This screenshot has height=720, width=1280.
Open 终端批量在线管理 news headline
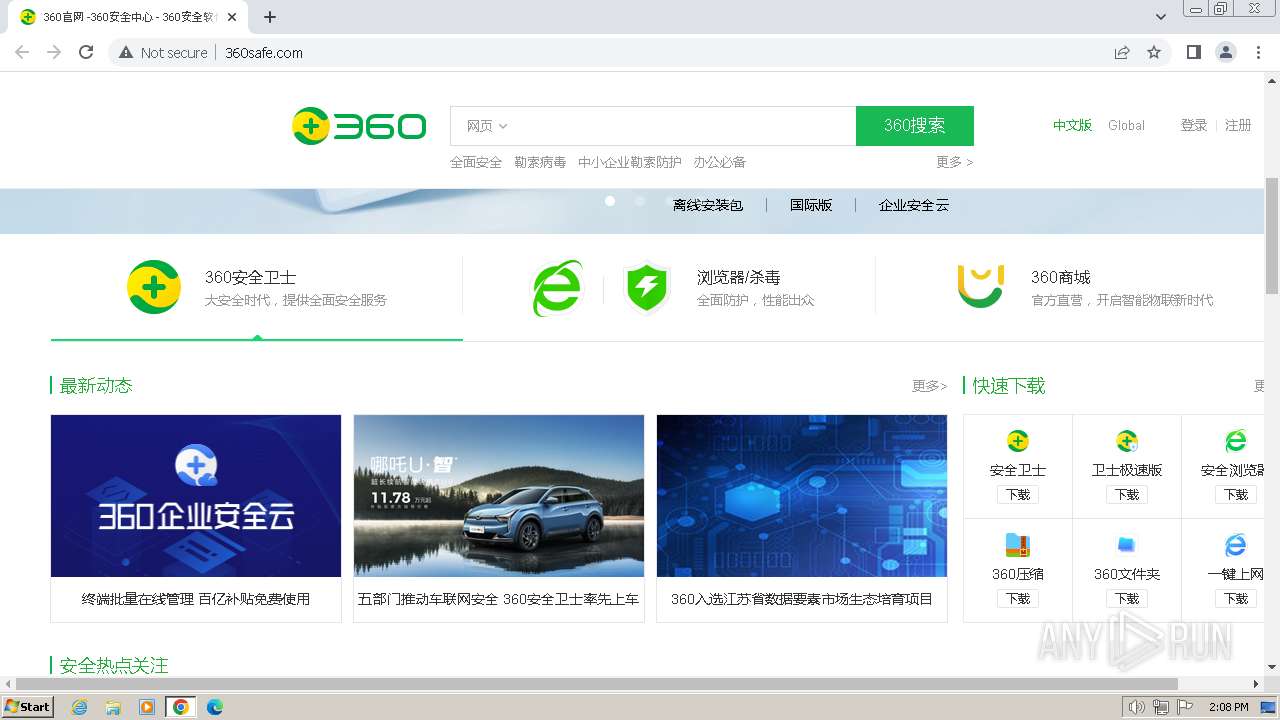pyautogui.click(x=196, y=599)
